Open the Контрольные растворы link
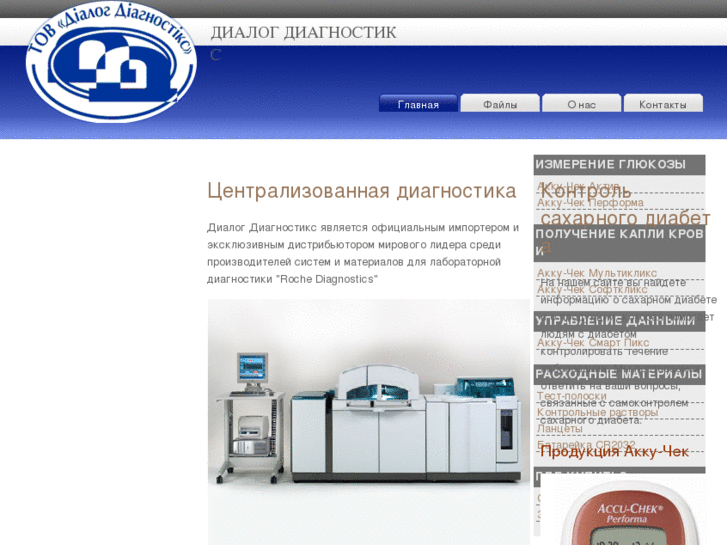The height and width of the screenshot is (545, 727). tap(598, 412)
